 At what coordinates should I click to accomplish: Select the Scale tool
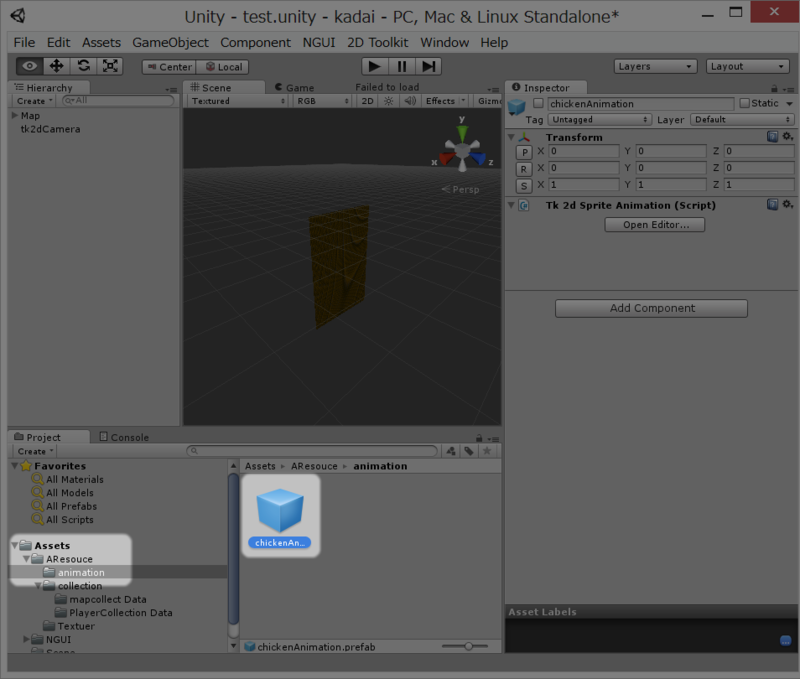point(110,66)
